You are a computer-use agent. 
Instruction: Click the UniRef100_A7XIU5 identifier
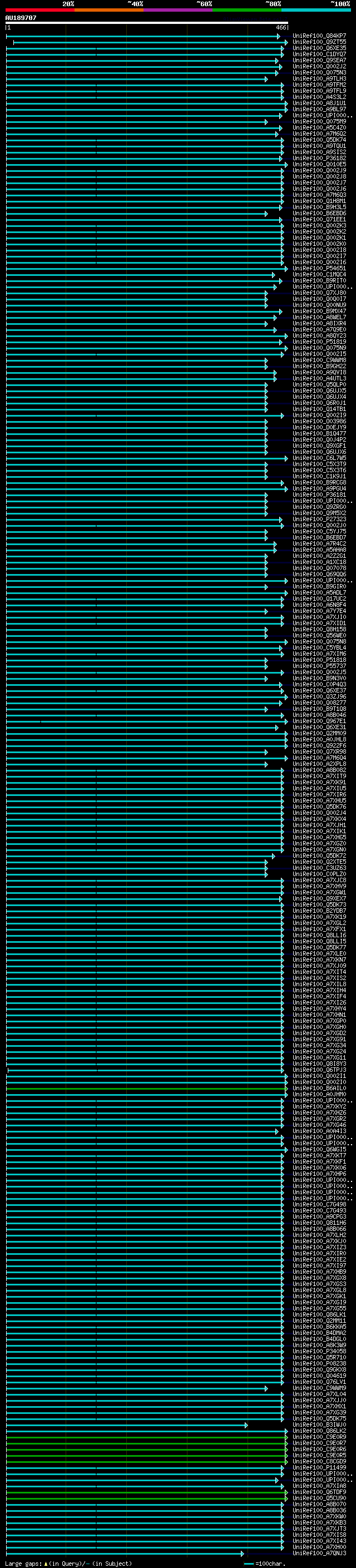coord(319,788)
